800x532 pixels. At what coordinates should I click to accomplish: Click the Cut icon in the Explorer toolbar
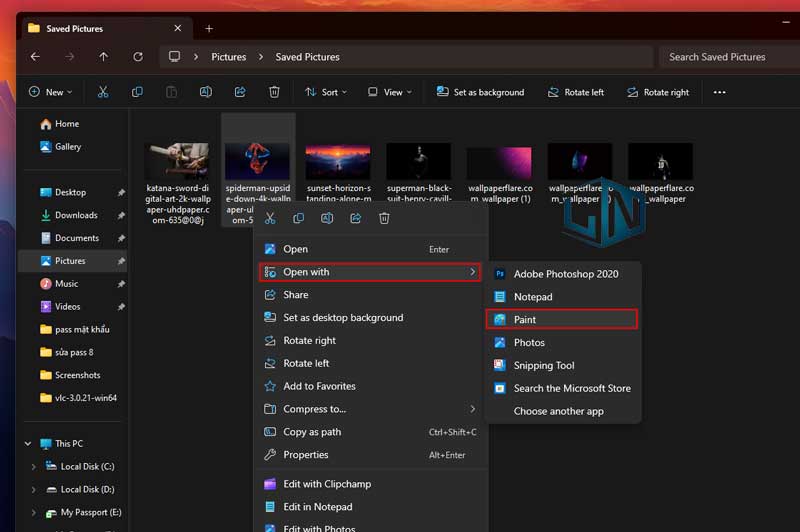[x=103, y=92]
